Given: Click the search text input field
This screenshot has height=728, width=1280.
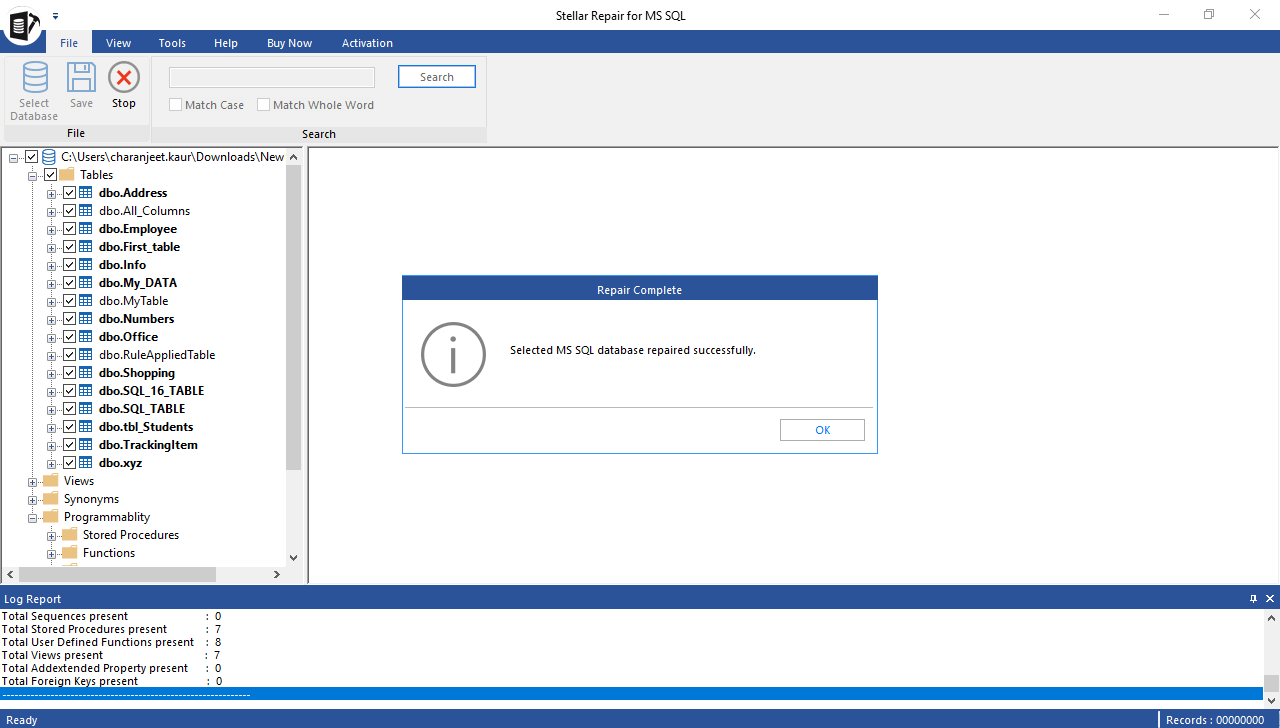Looking at the screenshot, I should [x=272, y=77].
